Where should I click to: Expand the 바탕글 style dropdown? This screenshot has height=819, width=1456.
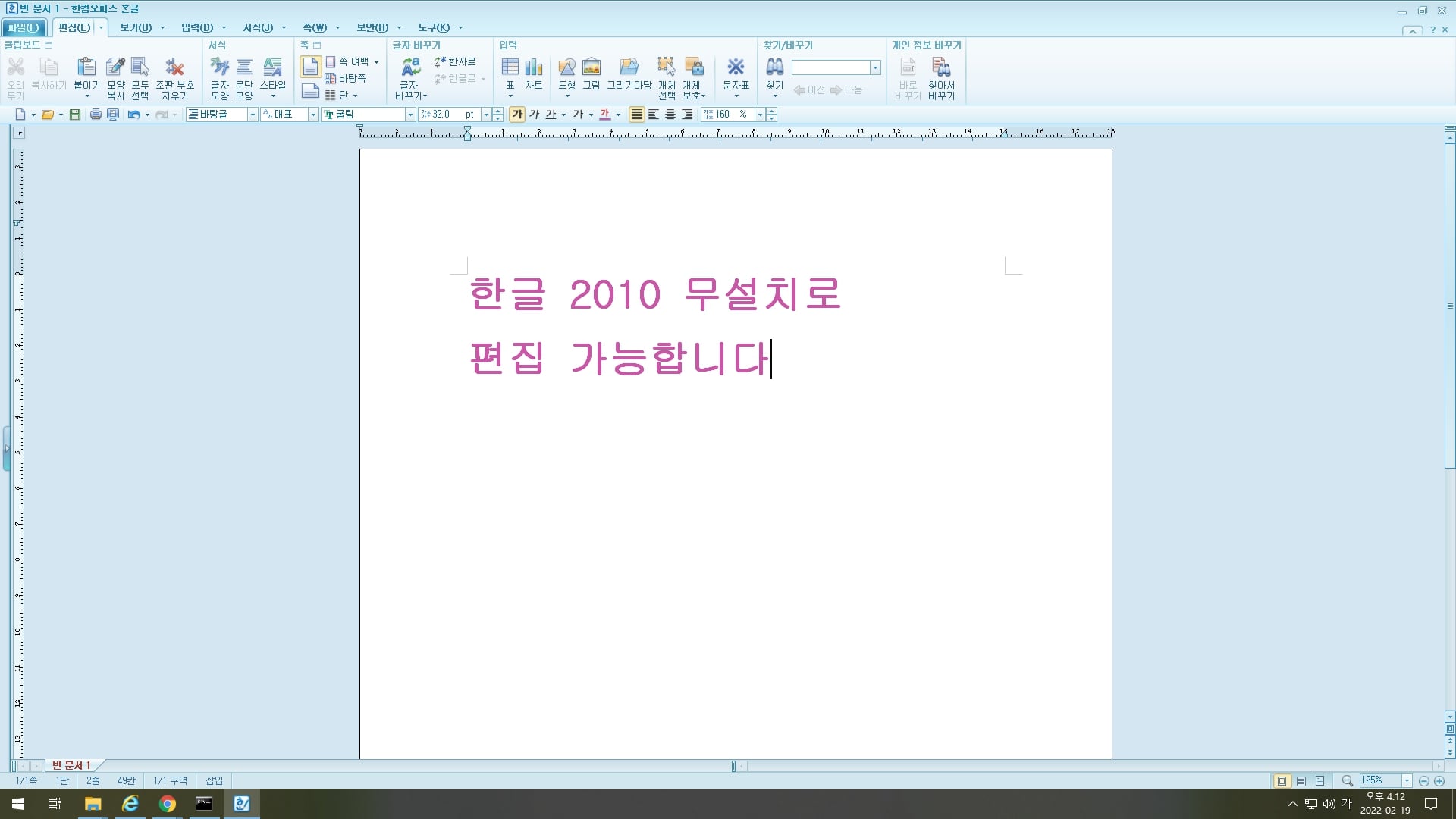(x=253, y=115)
